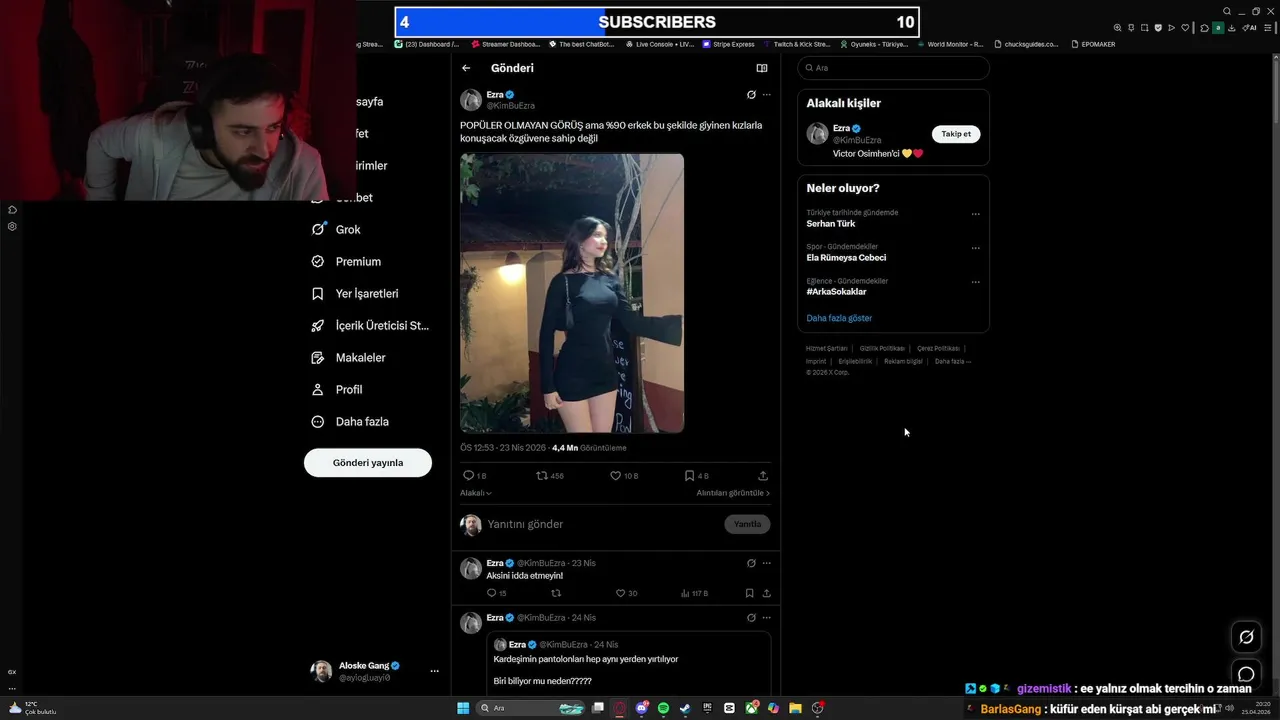Open Spotify from the taskbar

663,708
